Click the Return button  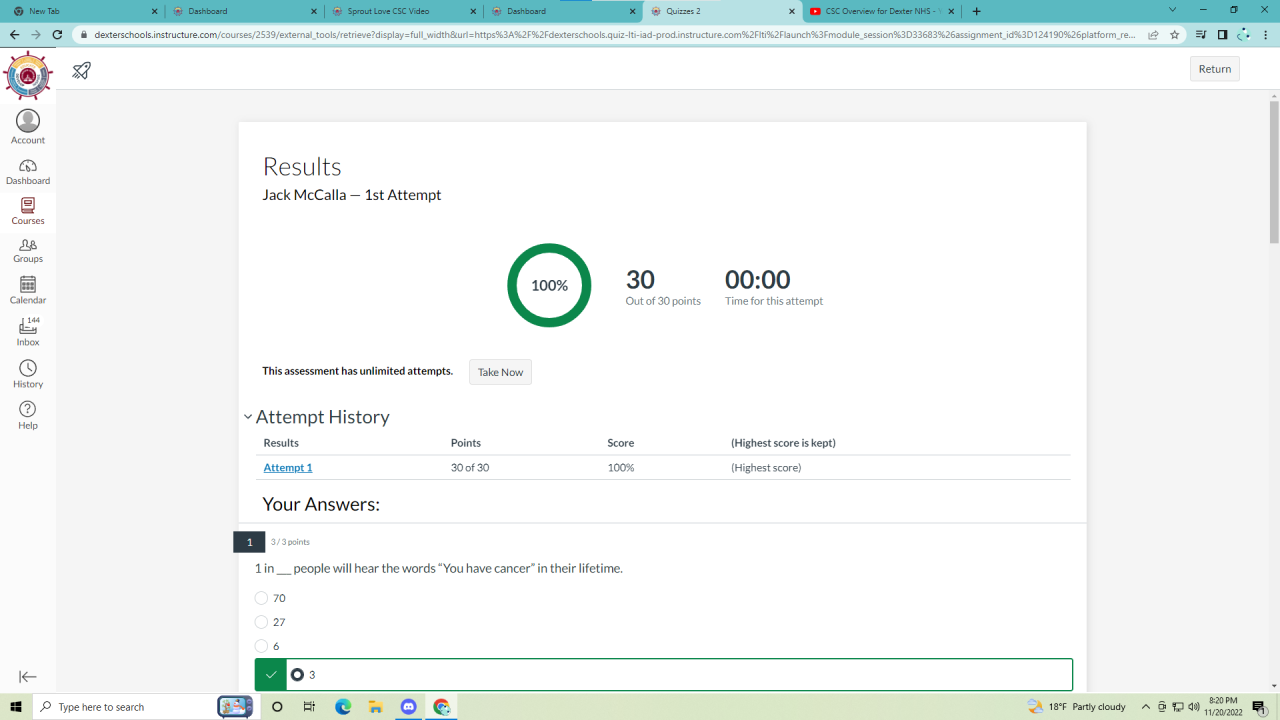(1215, 69)
